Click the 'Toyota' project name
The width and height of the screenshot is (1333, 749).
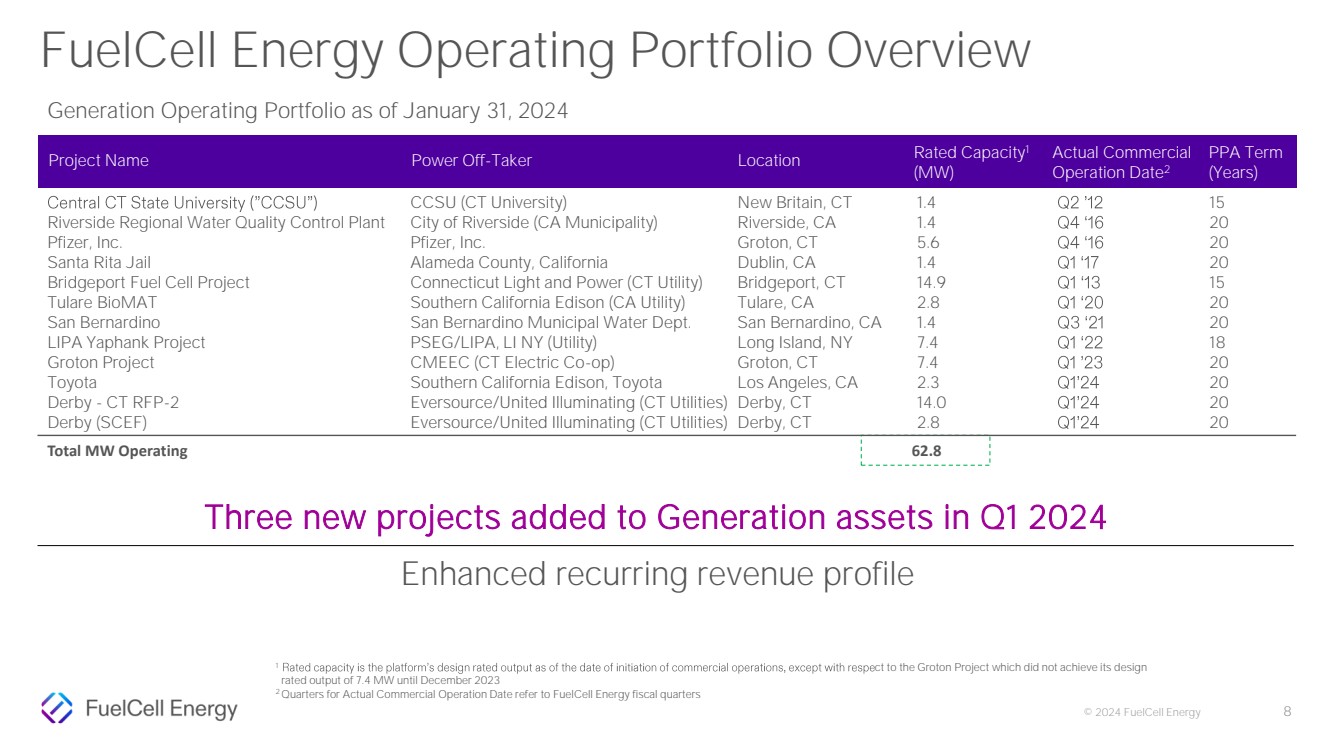[x=72, y=383]
